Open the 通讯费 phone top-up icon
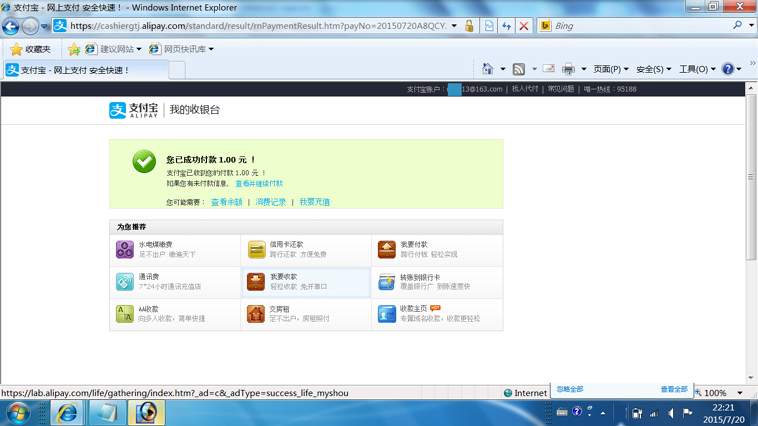Screen dimensions: 758x426 click(x=125, y=282)
